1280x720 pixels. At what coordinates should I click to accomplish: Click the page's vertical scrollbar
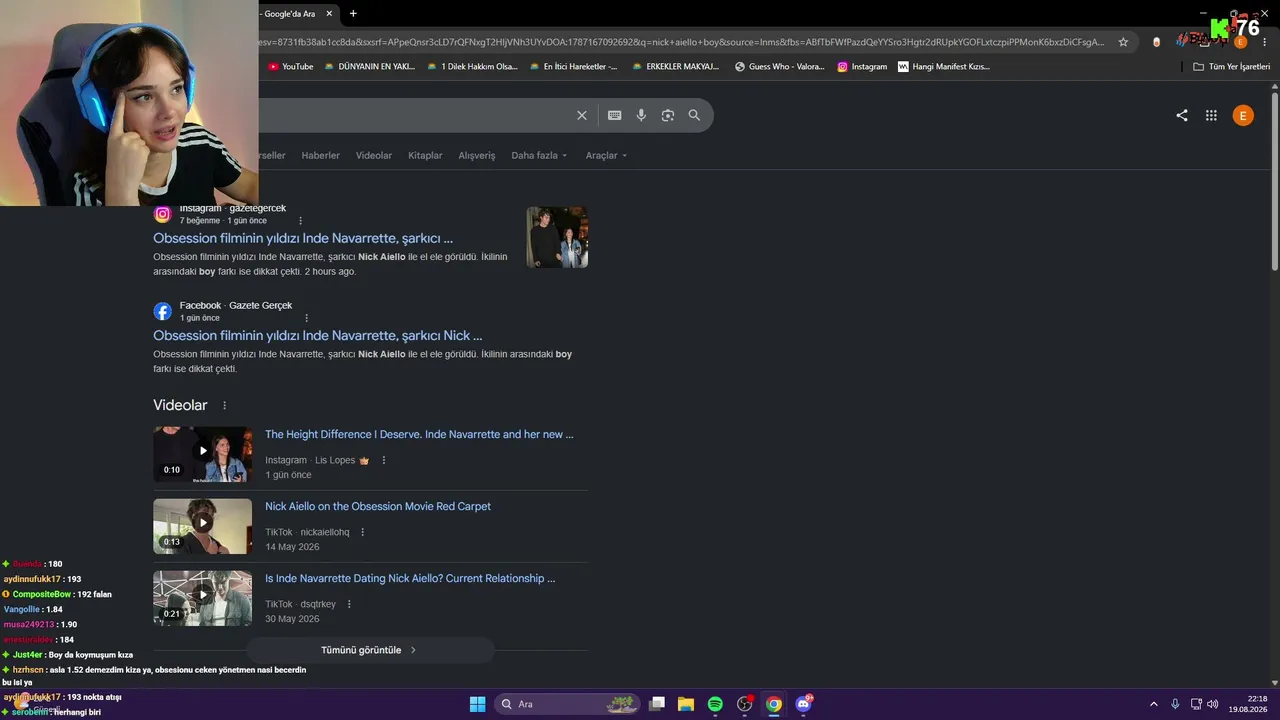click(1275, 180)
